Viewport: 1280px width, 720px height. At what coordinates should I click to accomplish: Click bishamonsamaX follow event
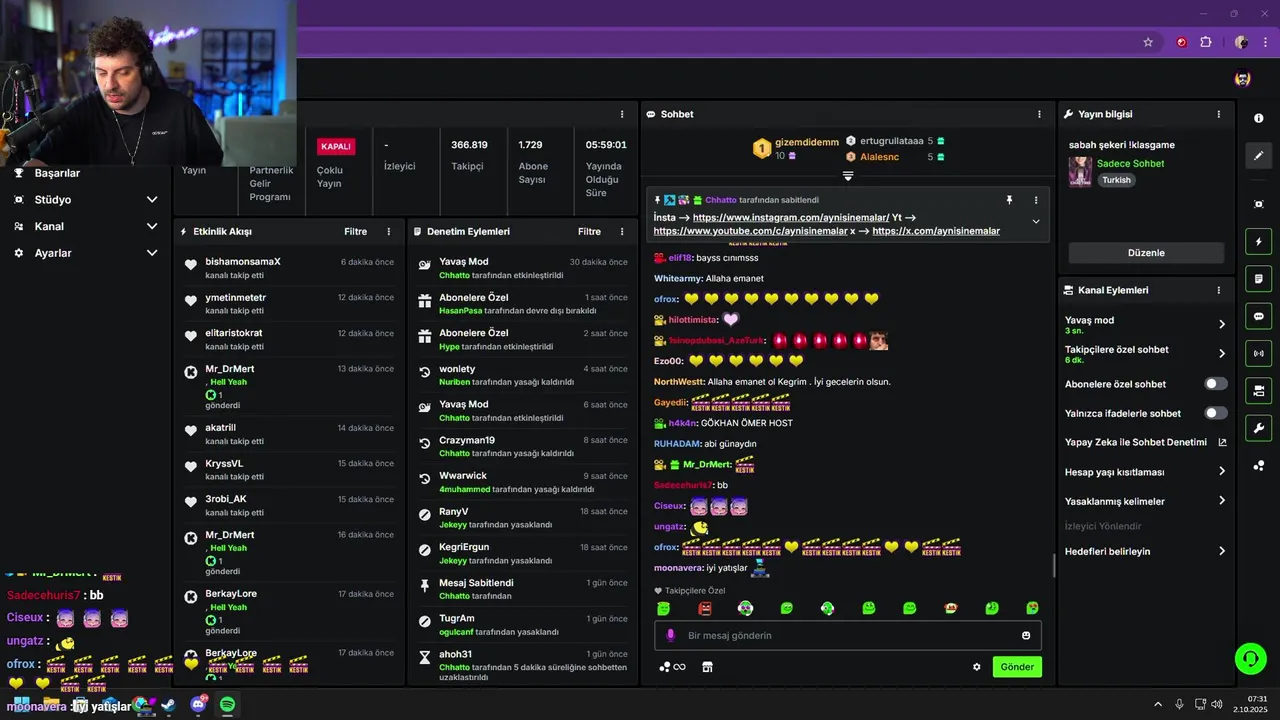(289, 268)
